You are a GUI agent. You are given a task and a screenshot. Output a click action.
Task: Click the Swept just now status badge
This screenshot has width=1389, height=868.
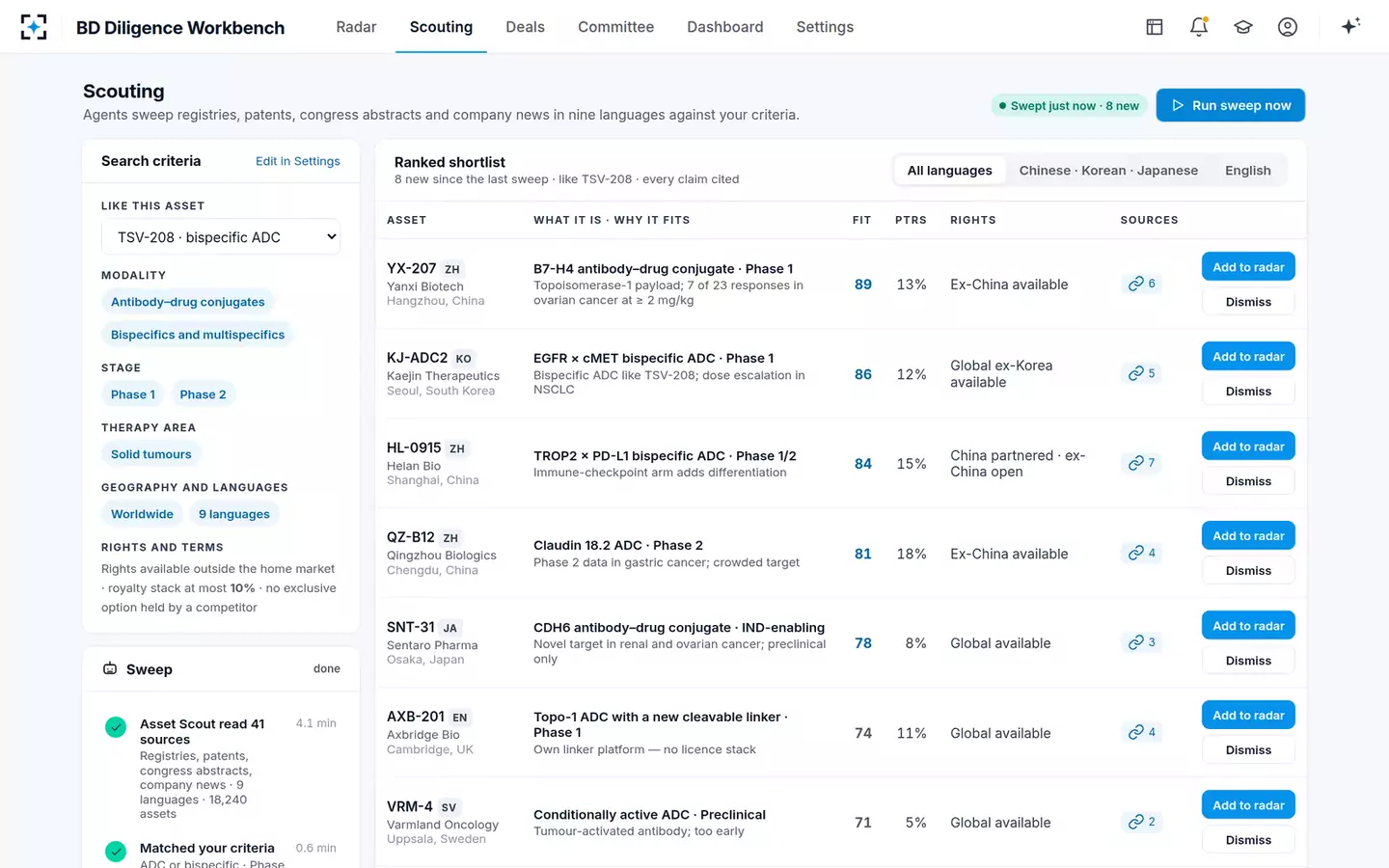pos(1069,105)
